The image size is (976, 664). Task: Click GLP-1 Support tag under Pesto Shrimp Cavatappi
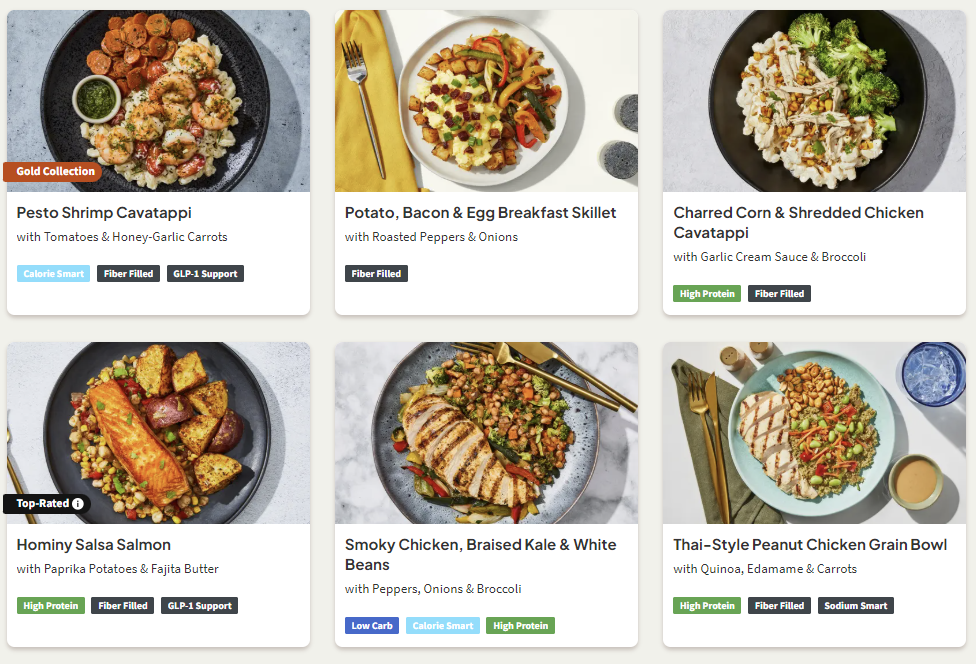(x=205, y=274)
